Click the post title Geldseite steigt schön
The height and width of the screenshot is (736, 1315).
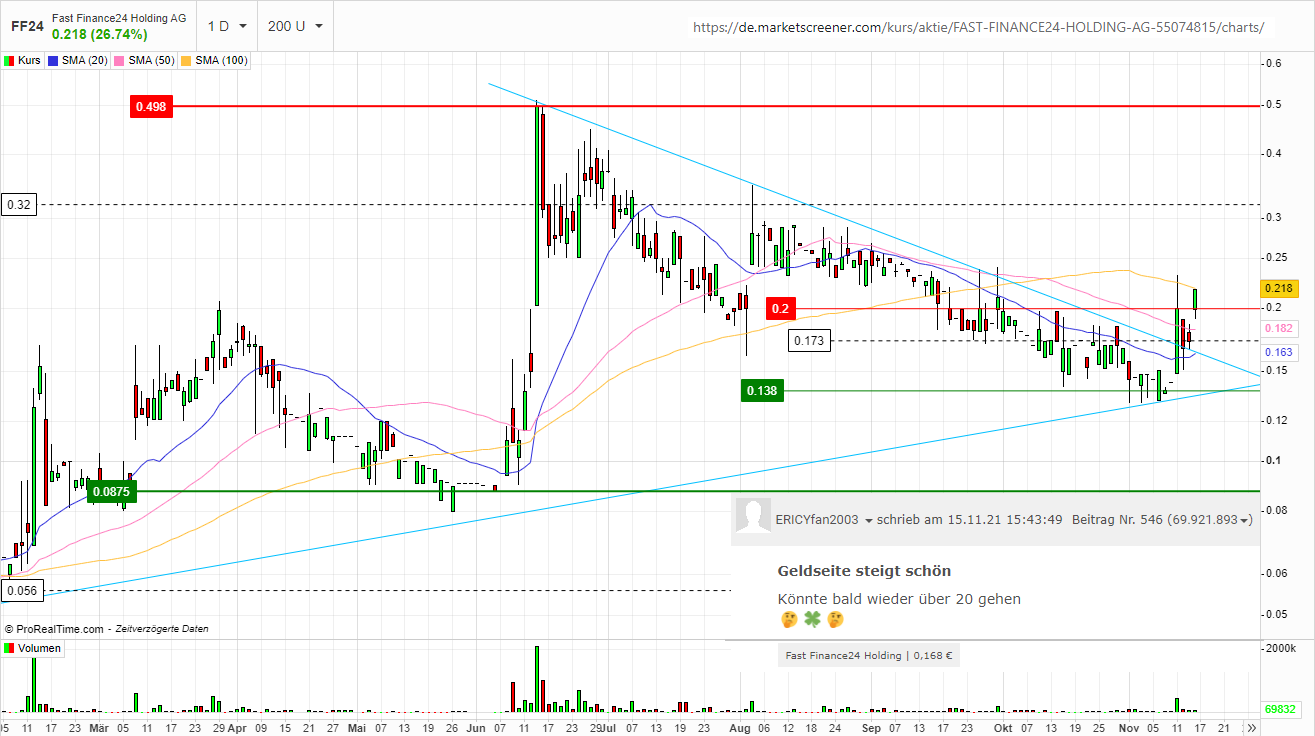(863, 571)
